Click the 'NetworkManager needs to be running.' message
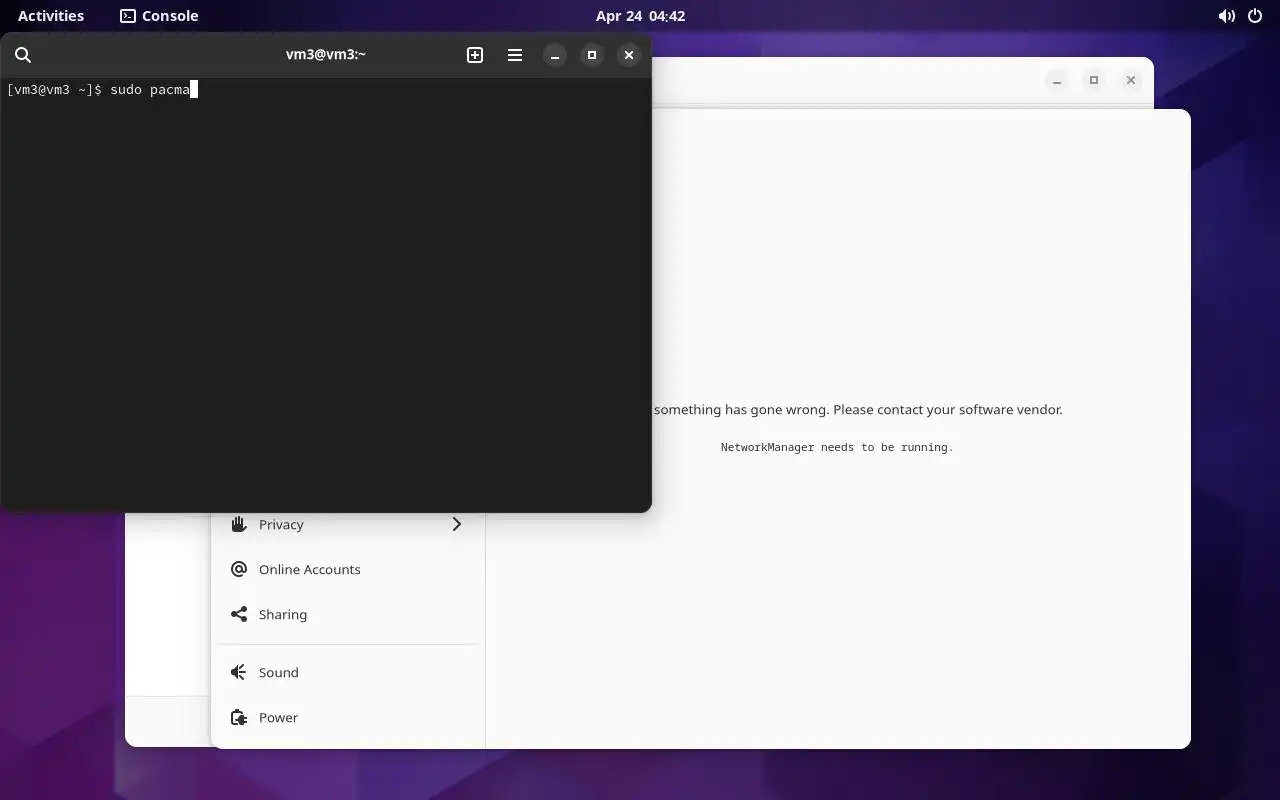 (x=837, y=447)
